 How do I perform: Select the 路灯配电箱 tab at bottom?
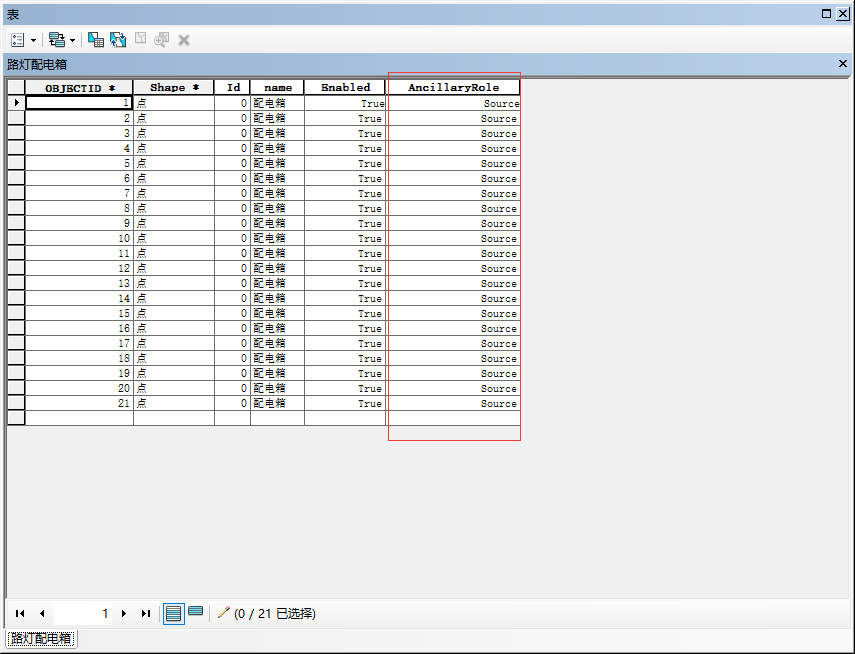41,639
